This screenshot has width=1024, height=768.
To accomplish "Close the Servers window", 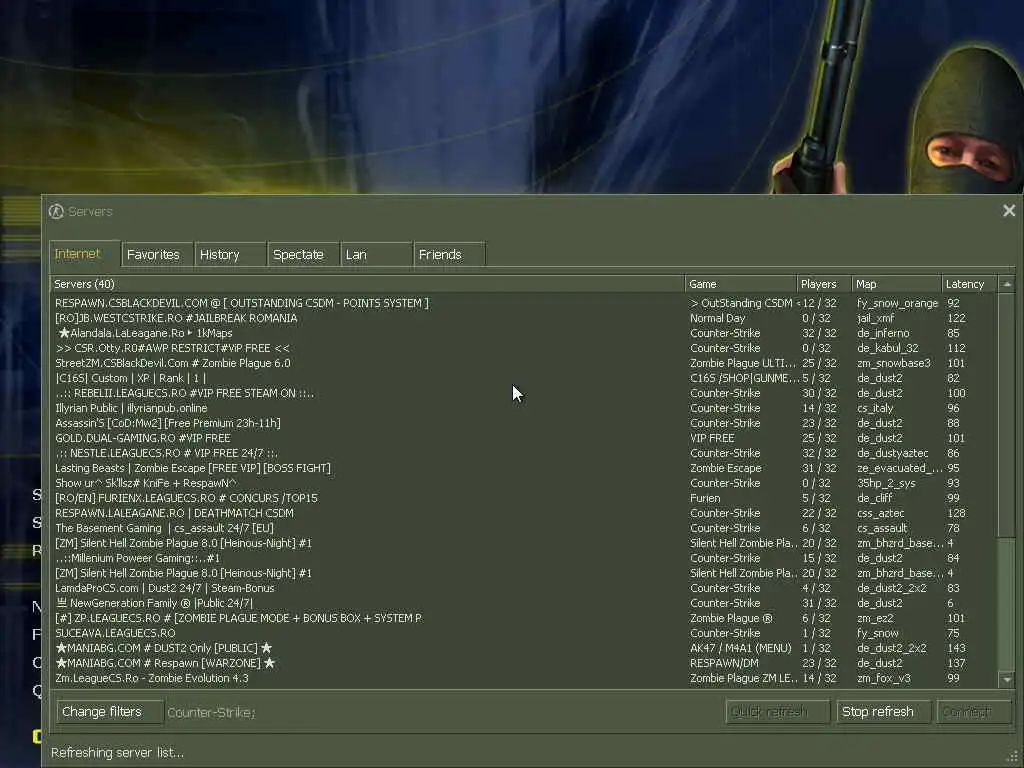I will click(x=1009, y=210).
